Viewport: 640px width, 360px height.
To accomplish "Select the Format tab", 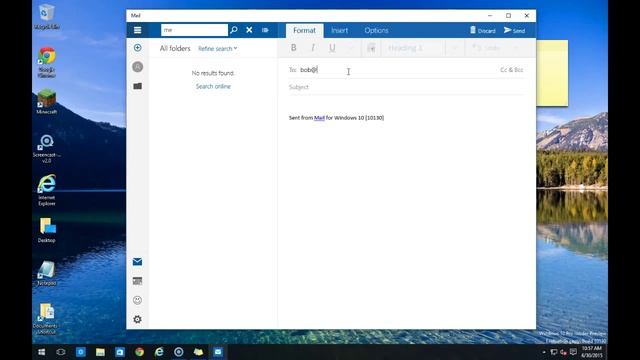I will click(304, 31).
